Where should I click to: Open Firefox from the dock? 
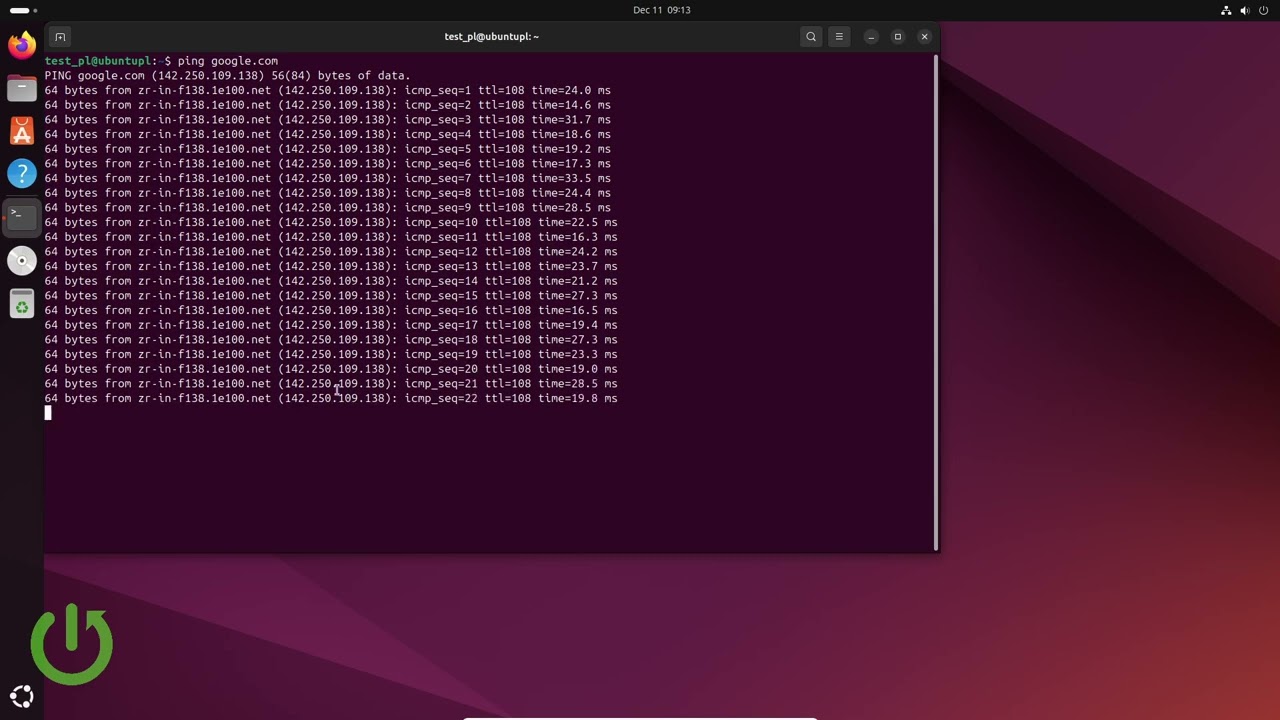[21, 45]
